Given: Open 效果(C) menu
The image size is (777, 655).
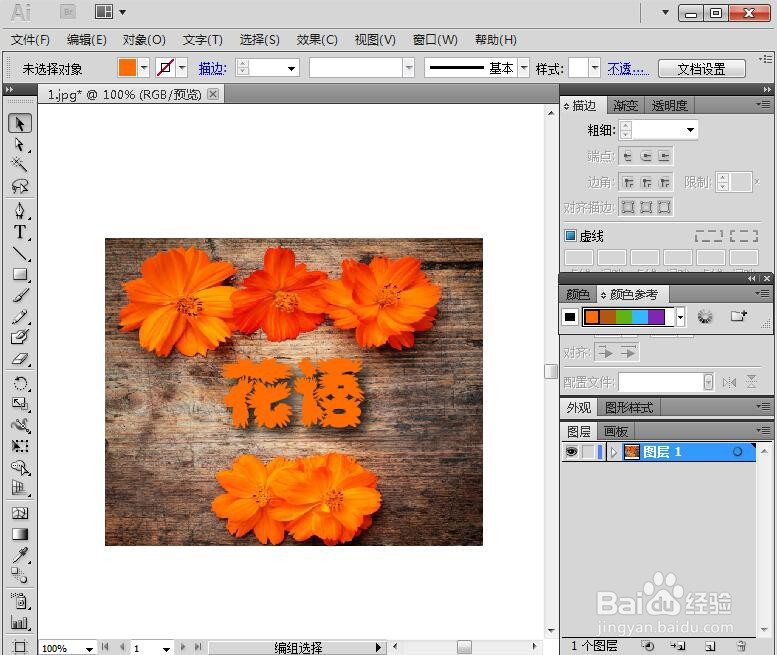Looking at the screenshot, I should pyautogui.click(x=317, y=40).
